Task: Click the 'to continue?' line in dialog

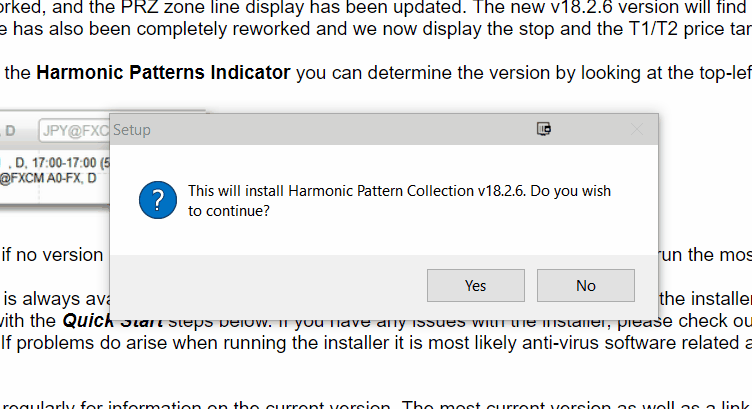Action: click(x=229, y=210)
